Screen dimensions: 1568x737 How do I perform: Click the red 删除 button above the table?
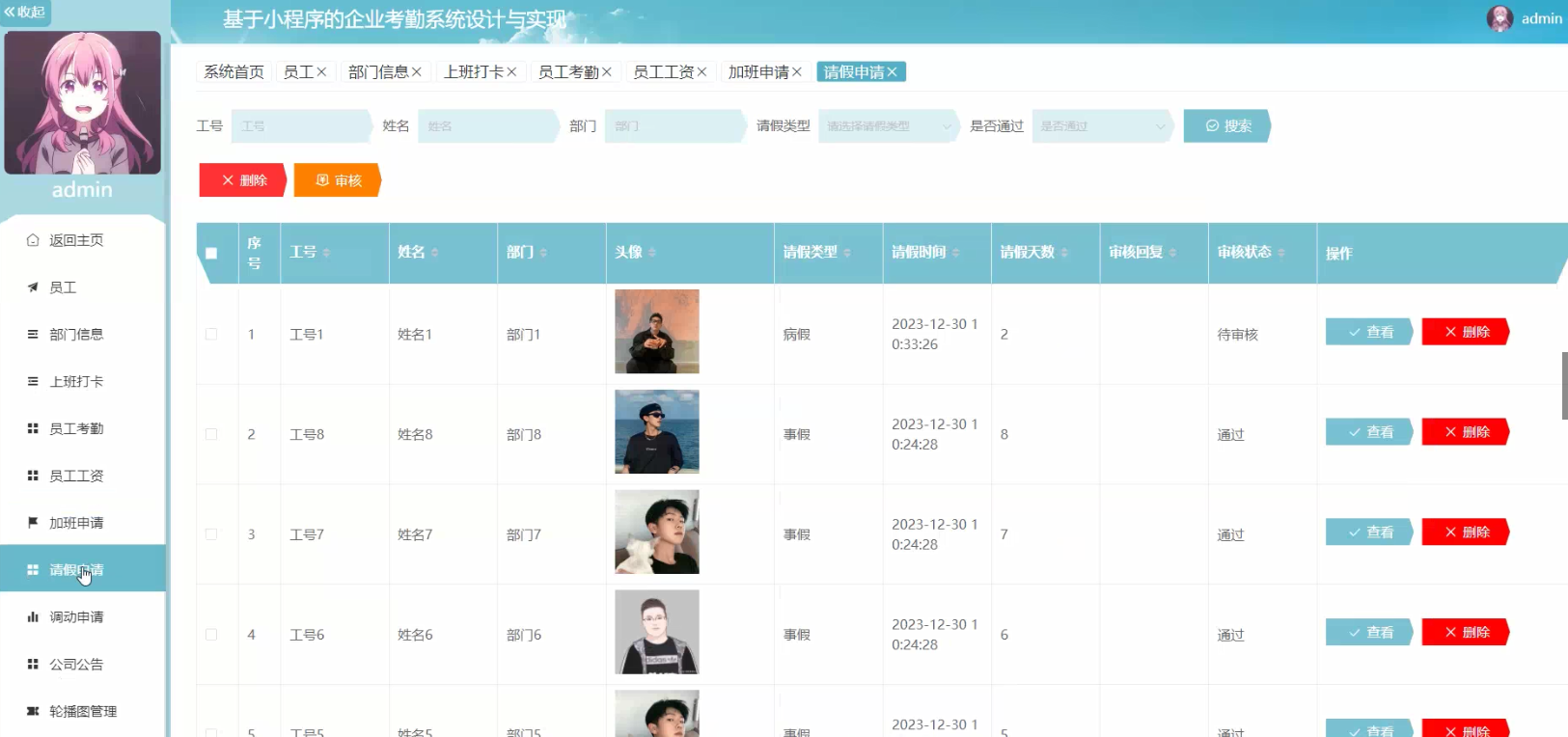coord(243,180)
